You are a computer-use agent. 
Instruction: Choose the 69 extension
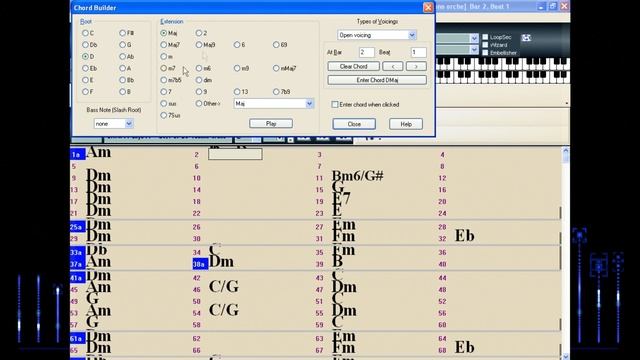pos(276,44)
